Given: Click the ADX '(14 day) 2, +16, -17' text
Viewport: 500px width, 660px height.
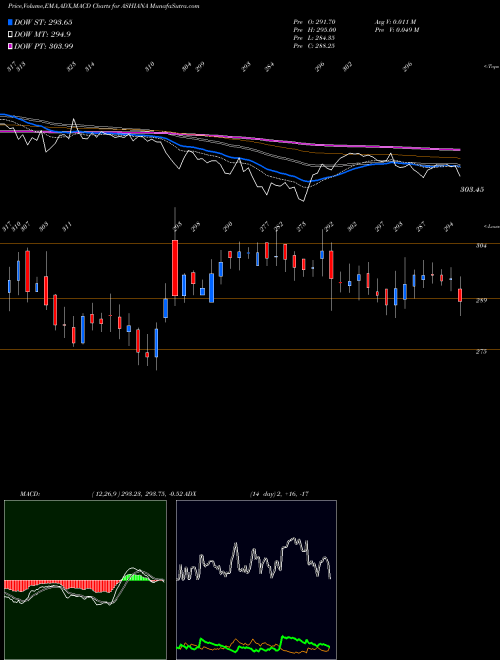Looking at the screenshot, I should 279,494.
